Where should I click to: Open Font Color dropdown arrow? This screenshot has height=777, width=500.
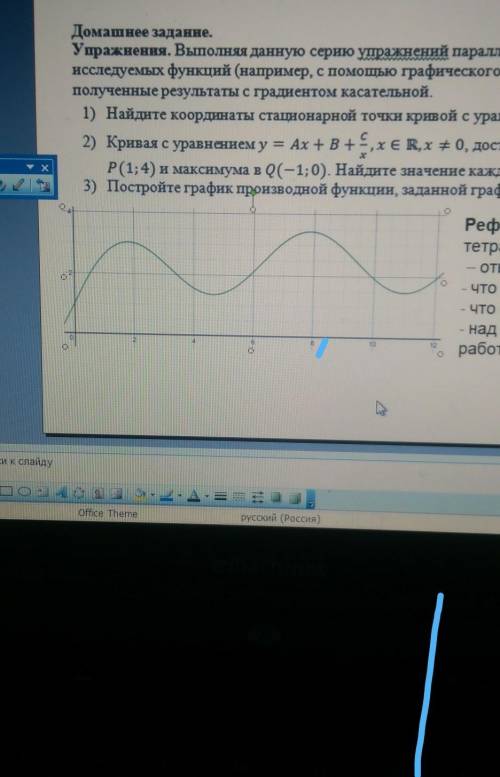pos(207,496)
